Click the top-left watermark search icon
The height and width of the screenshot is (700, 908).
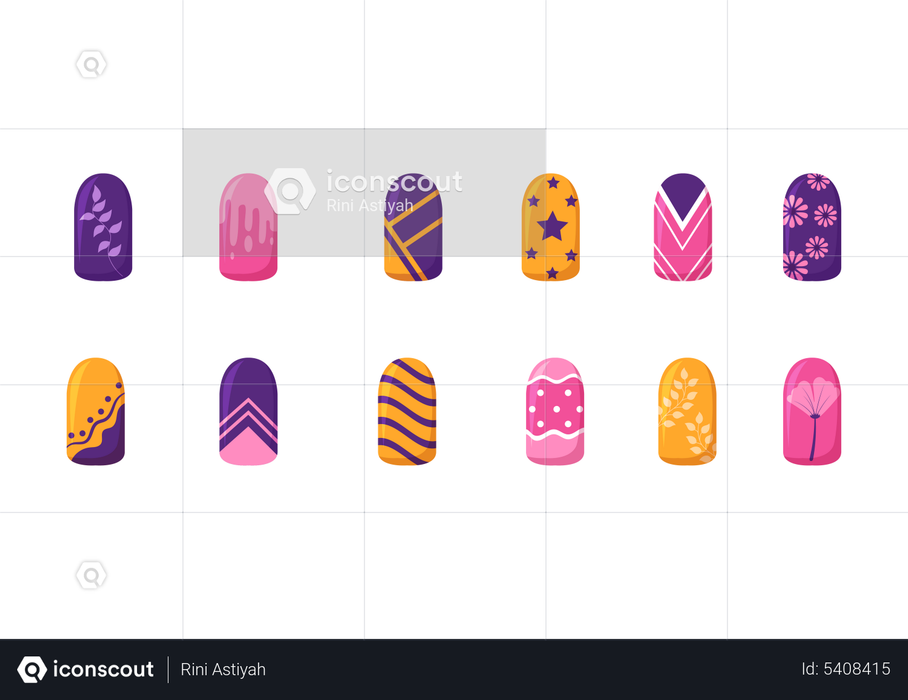click(x=91, y=64)
